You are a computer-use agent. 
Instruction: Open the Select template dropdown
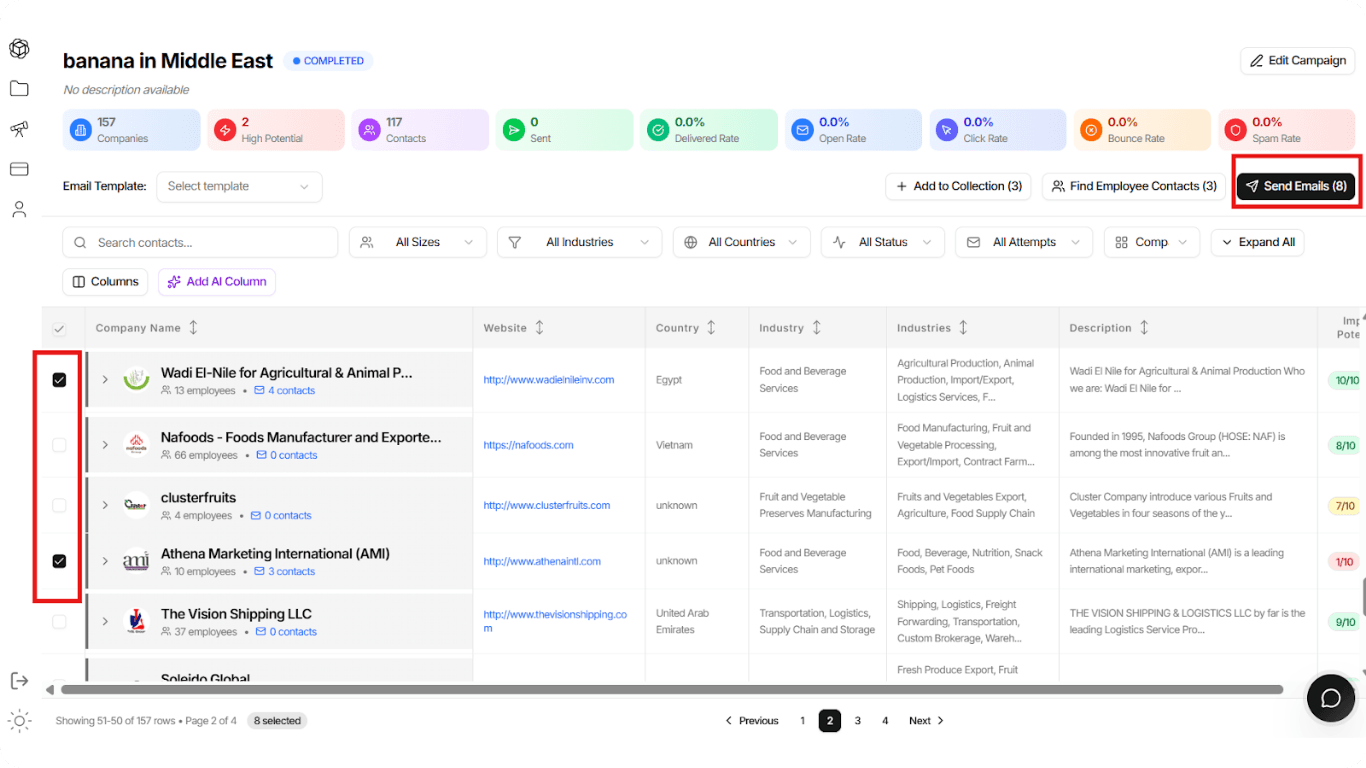239,187
